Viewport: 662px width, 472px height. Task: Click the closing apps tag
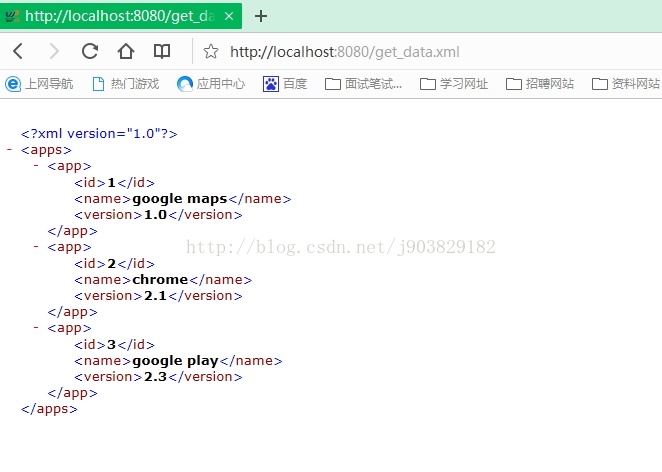[x=49, y=409]
